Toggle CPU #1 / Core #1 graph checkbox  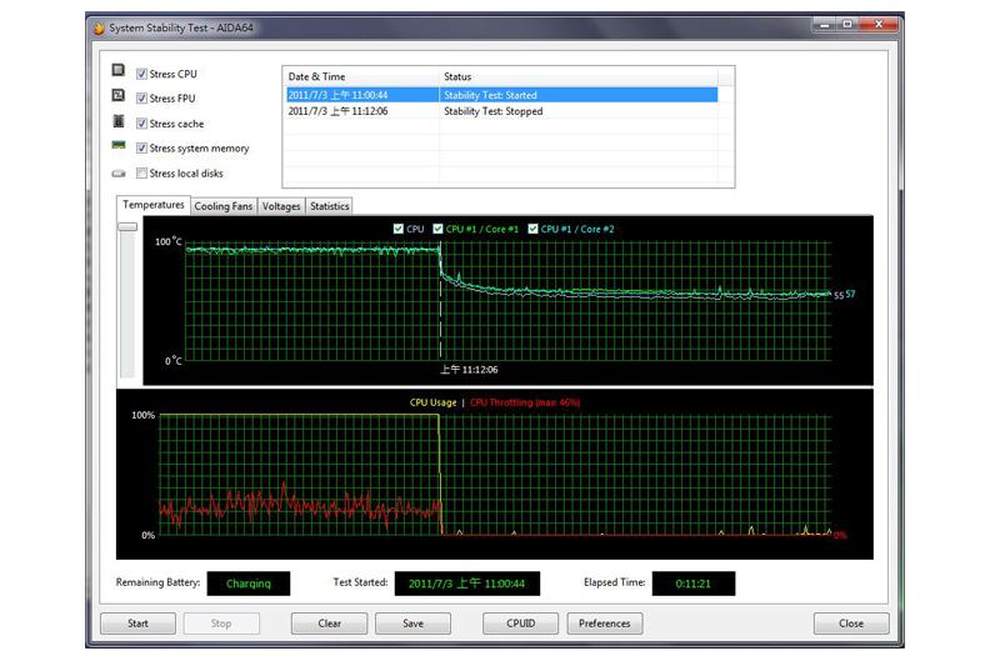pyautogui.click(x=438, y=228)
